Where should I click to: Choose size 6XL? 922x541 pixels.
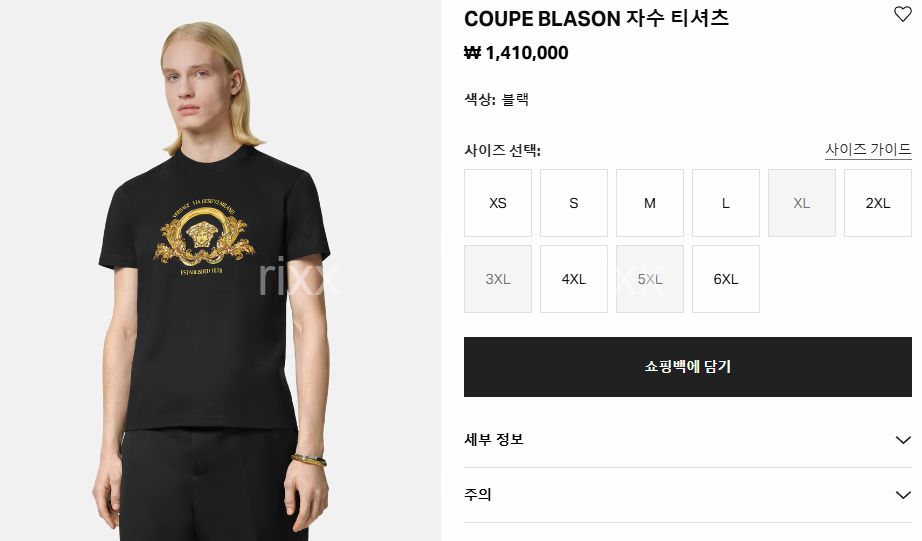coord(726,279)
